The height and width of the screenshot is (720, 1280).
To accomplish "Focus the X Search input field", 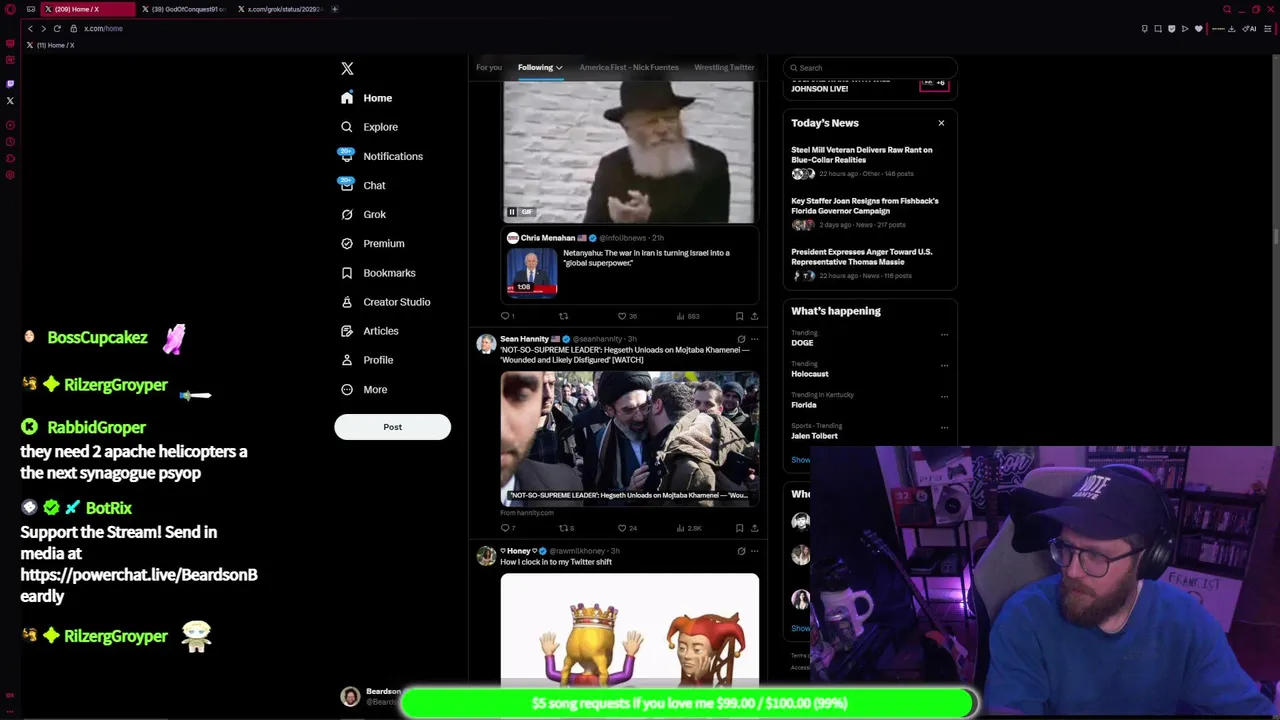I will [x=870, y=68].
